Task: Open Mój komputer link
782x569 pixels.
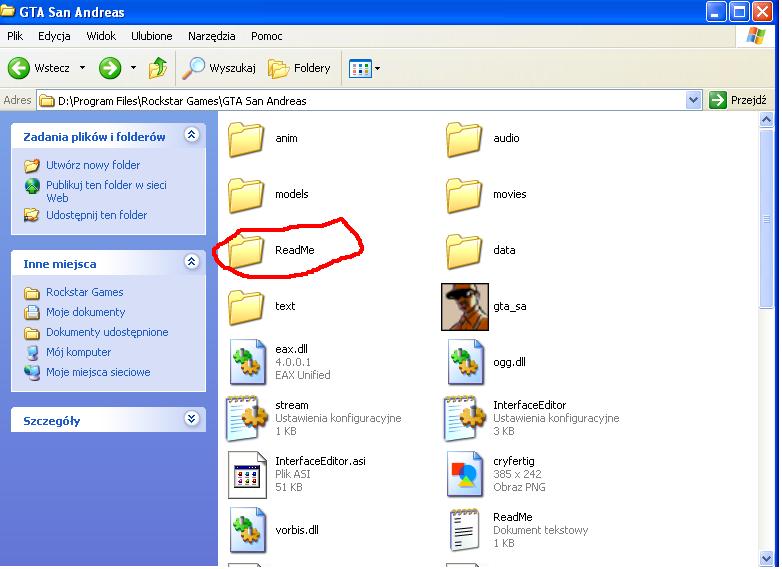Action: [78, 352]
